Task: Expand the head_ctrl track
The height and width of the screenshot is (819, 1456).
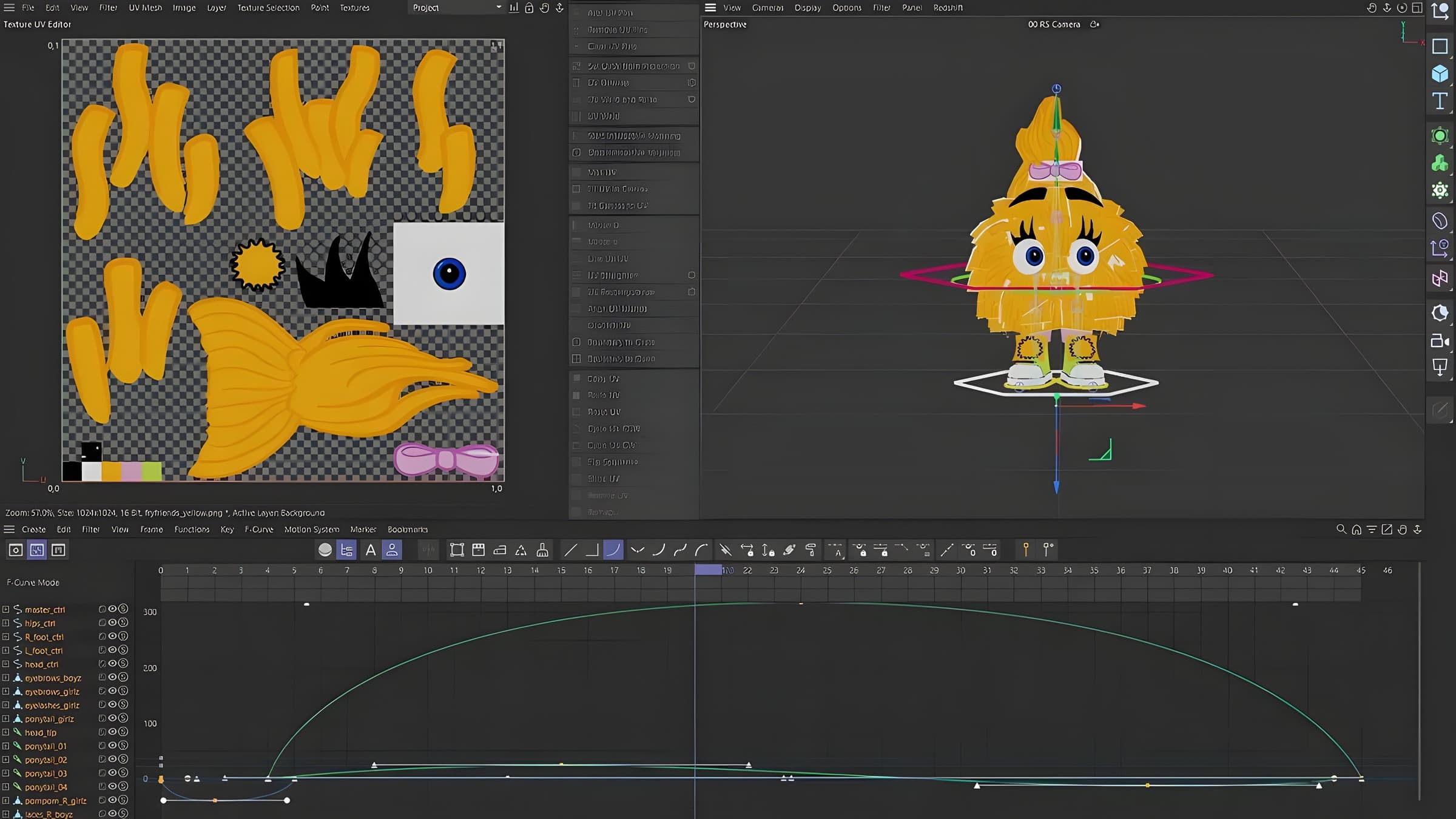Action: click(x=5, y=664)
